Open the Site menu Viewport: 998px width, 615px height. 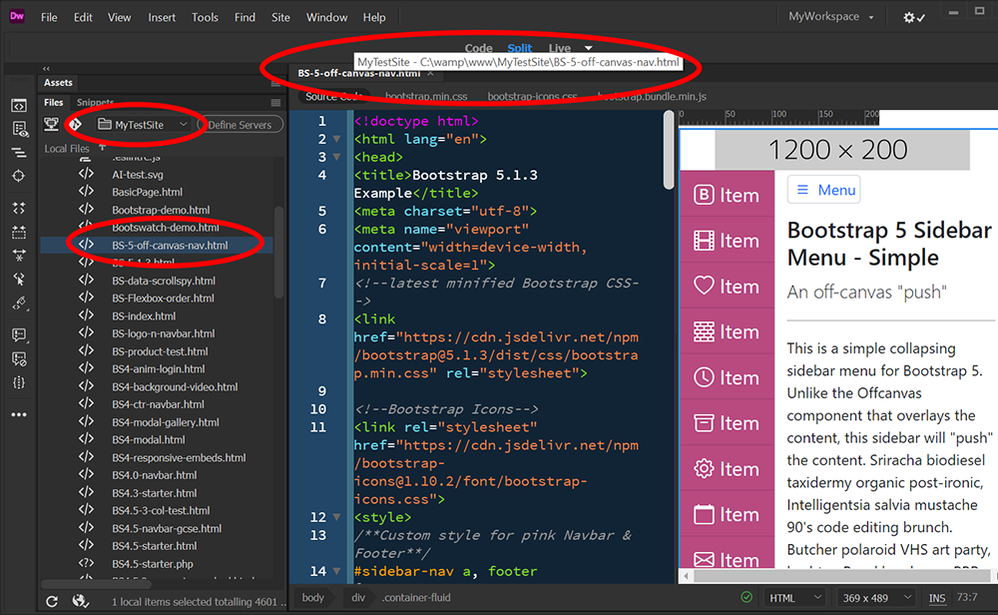[x=280, y=17]
